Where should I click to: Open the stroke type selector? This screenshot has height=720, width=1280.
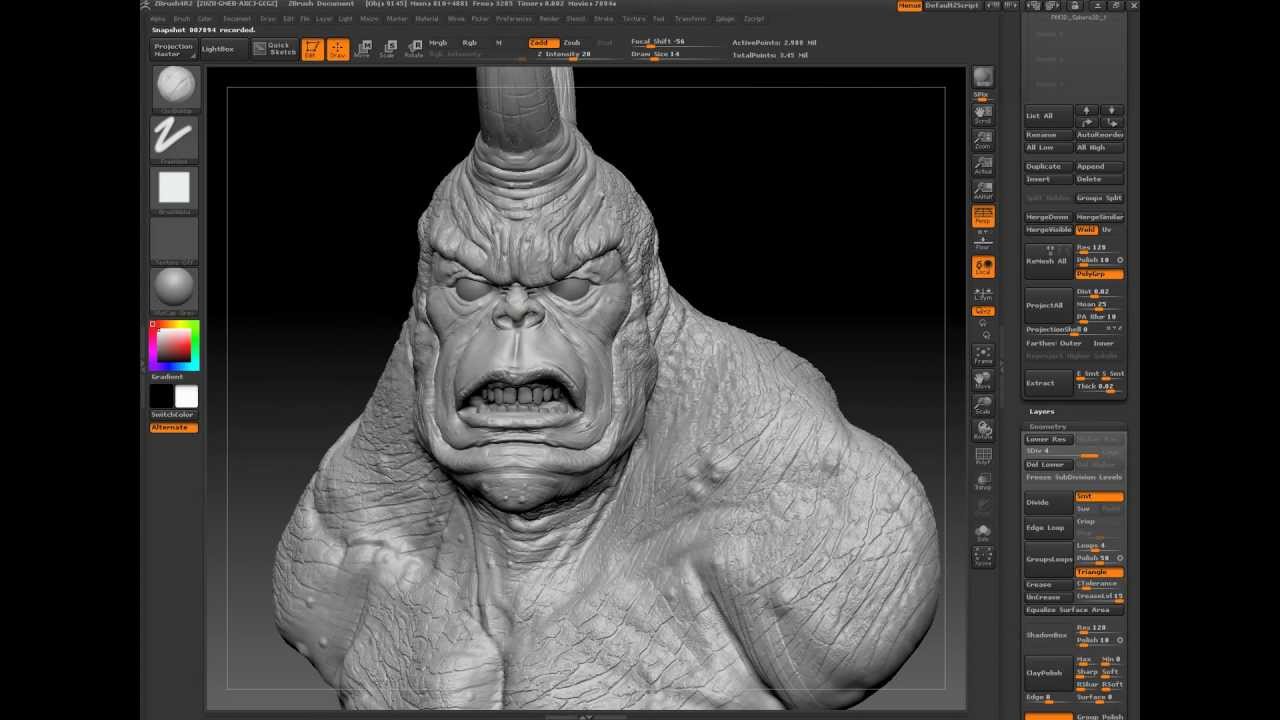174,139
